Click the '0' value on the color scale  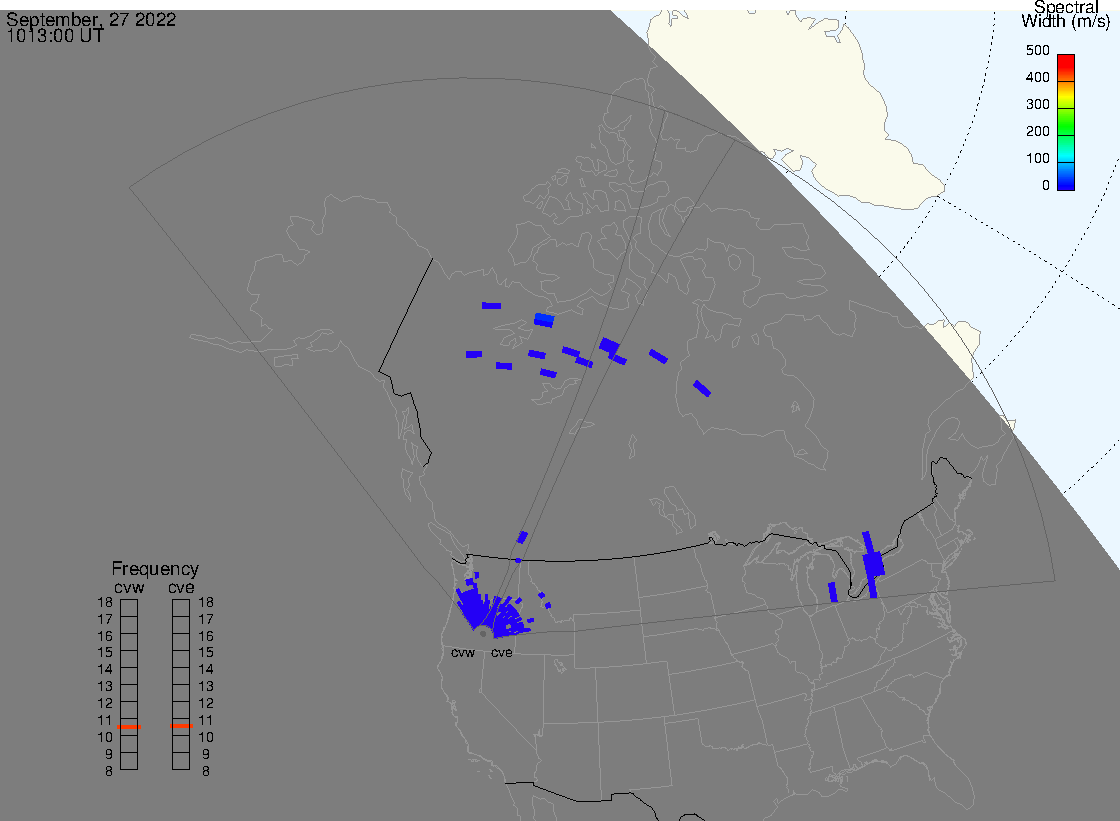1046,186
